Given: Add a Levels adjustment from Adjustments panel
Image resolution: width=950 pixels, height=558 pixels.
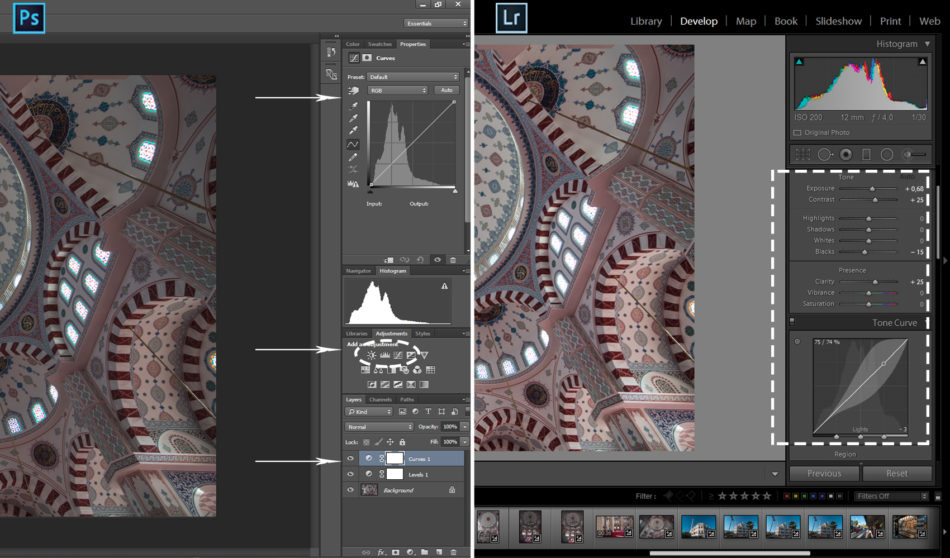Looking at the screenshot, I should tap(384, 355).
